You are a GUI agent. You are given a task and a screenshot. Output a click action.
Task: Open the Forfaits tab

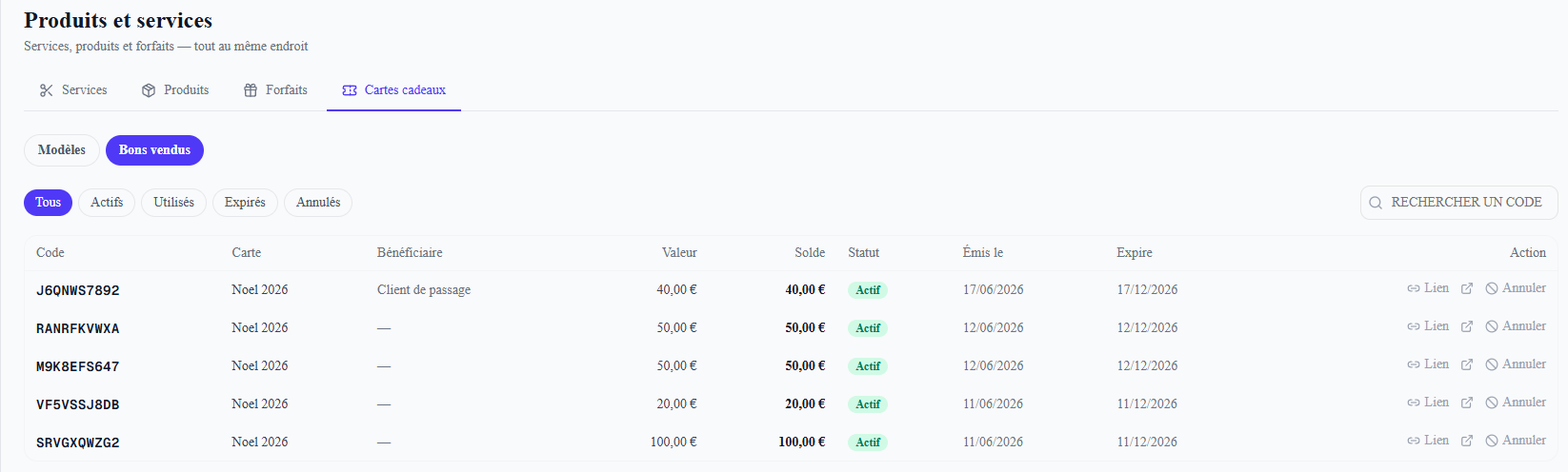coord(275,90)
